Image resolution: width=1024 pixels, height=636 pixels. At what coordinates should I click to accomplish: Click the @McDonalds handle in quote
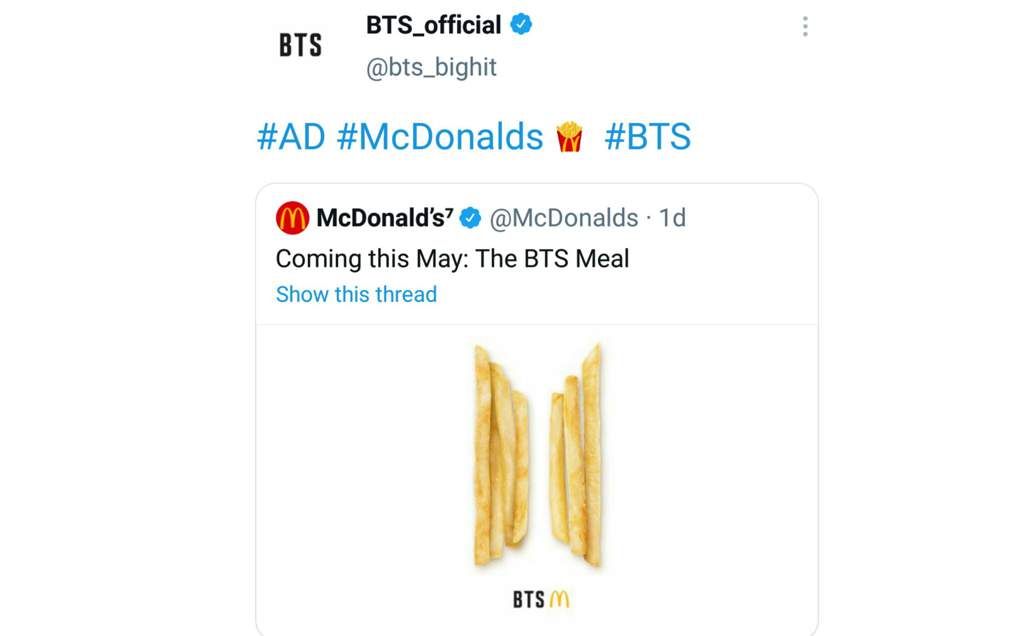564,218
